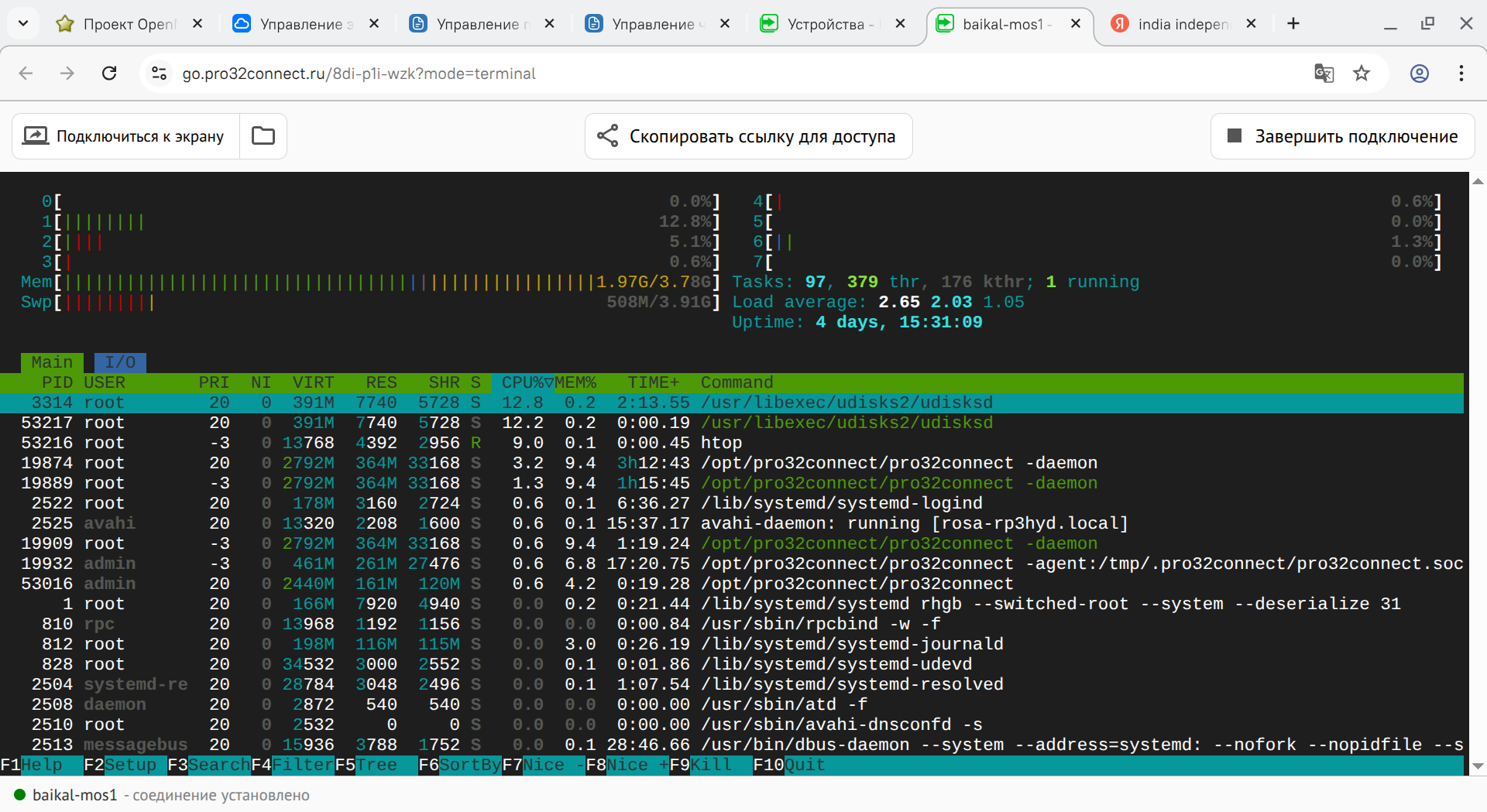The image size is (1487, 812).
Task: Click the Google Translate icon in address bar
Action: tap(1324, 74)
